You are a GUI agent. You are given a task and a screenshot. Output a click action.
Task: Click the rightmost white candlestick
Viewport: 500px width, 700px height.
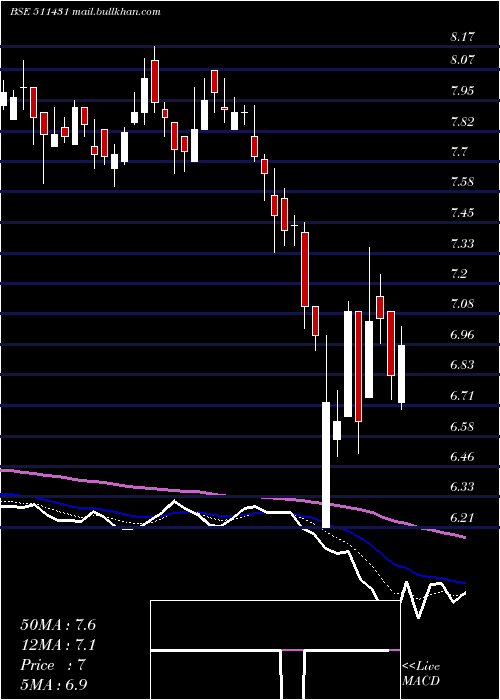click(x=402, y=373)
